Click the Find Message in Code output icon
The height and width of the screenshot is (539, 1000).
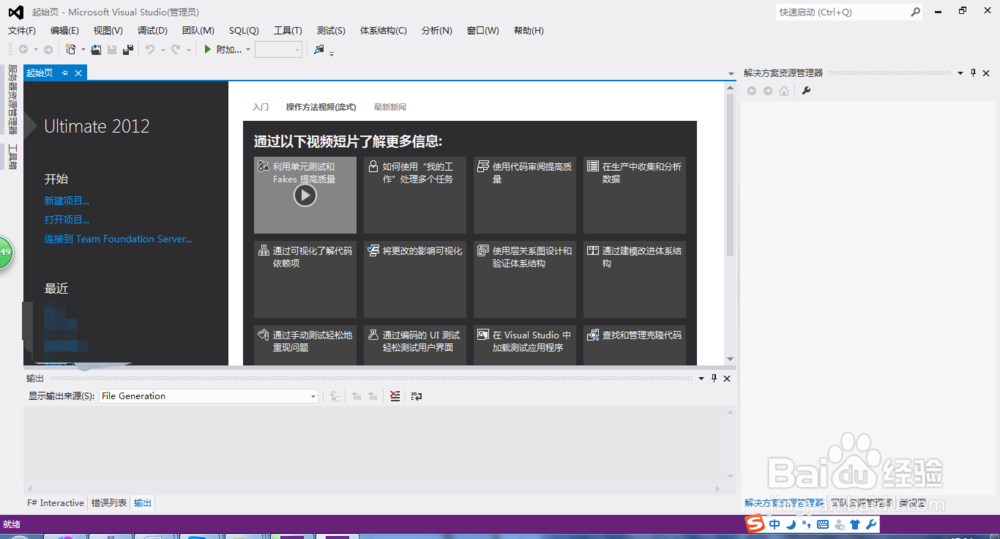pos(334,396)
